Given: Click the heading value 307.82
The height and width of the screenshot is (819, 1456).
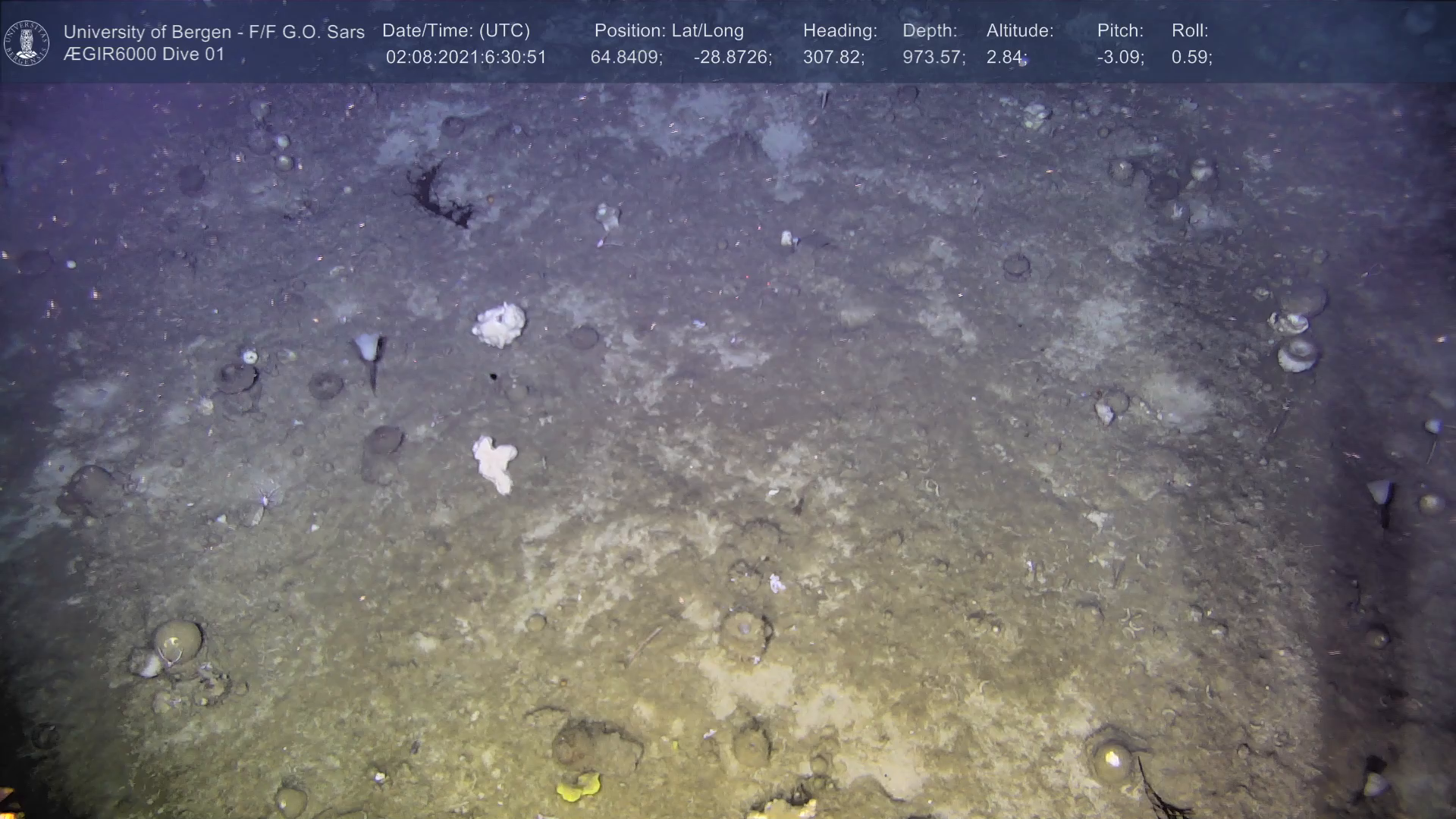Looking at the screenshot, I should pyautogui.click(x=833, y=58).
